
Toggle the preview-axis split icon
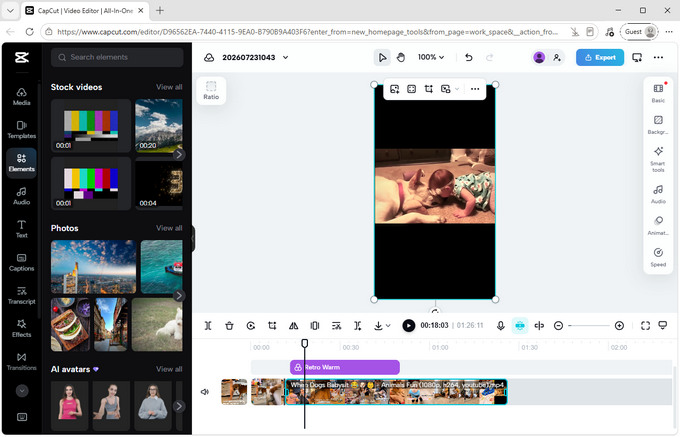539,326
